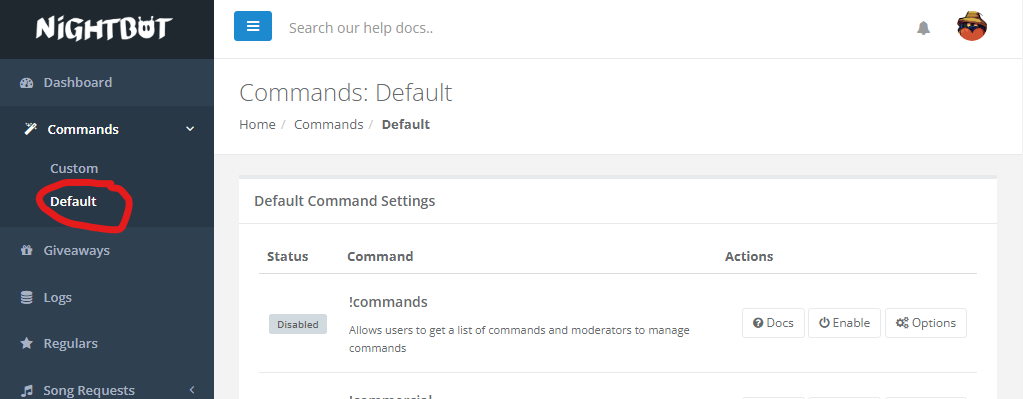Click the Dashboard gauge icon
Screen dimensions: 1023x399
27,83
